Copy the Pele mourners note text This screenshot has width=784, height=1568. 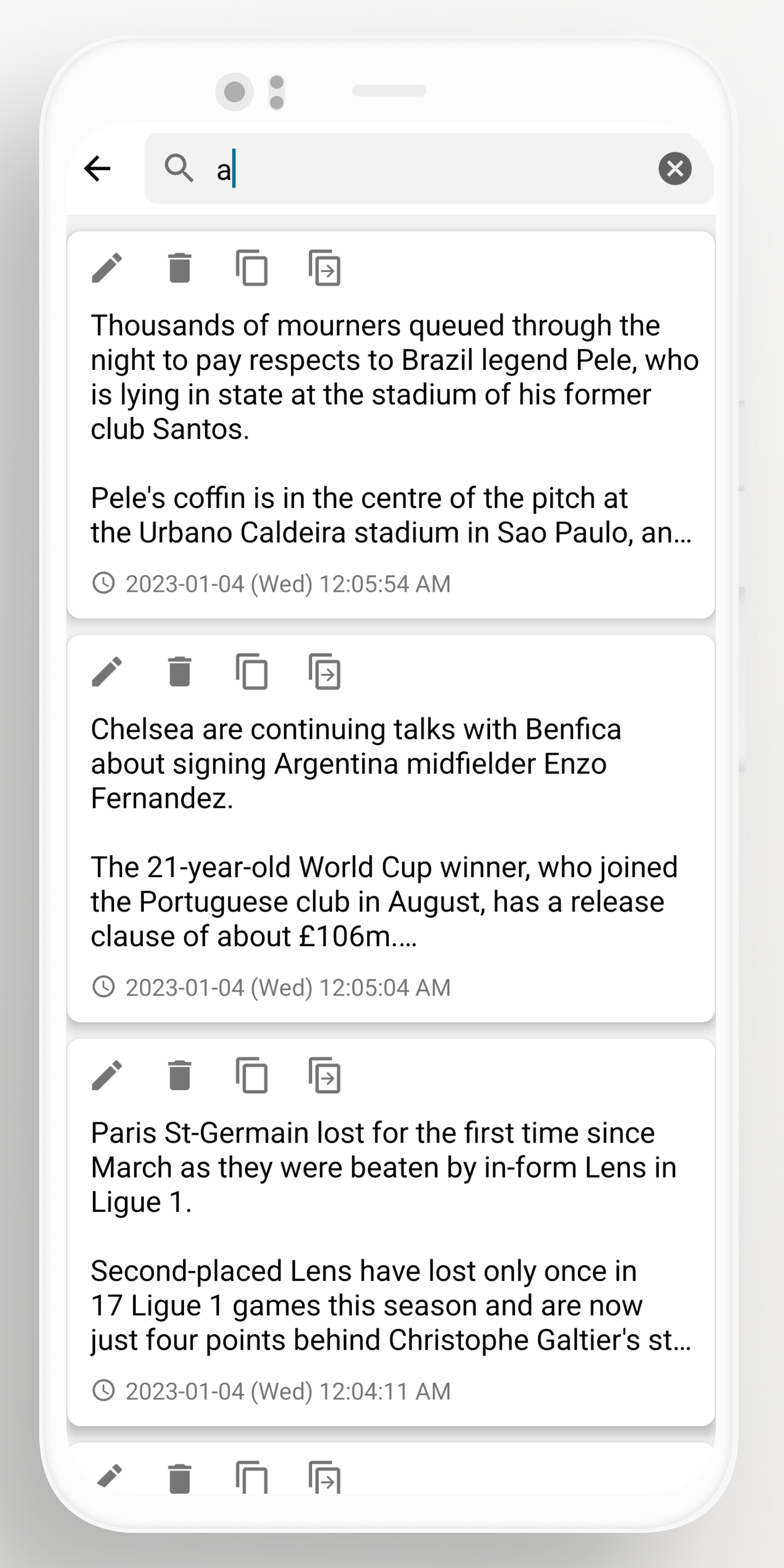[252, 268]
